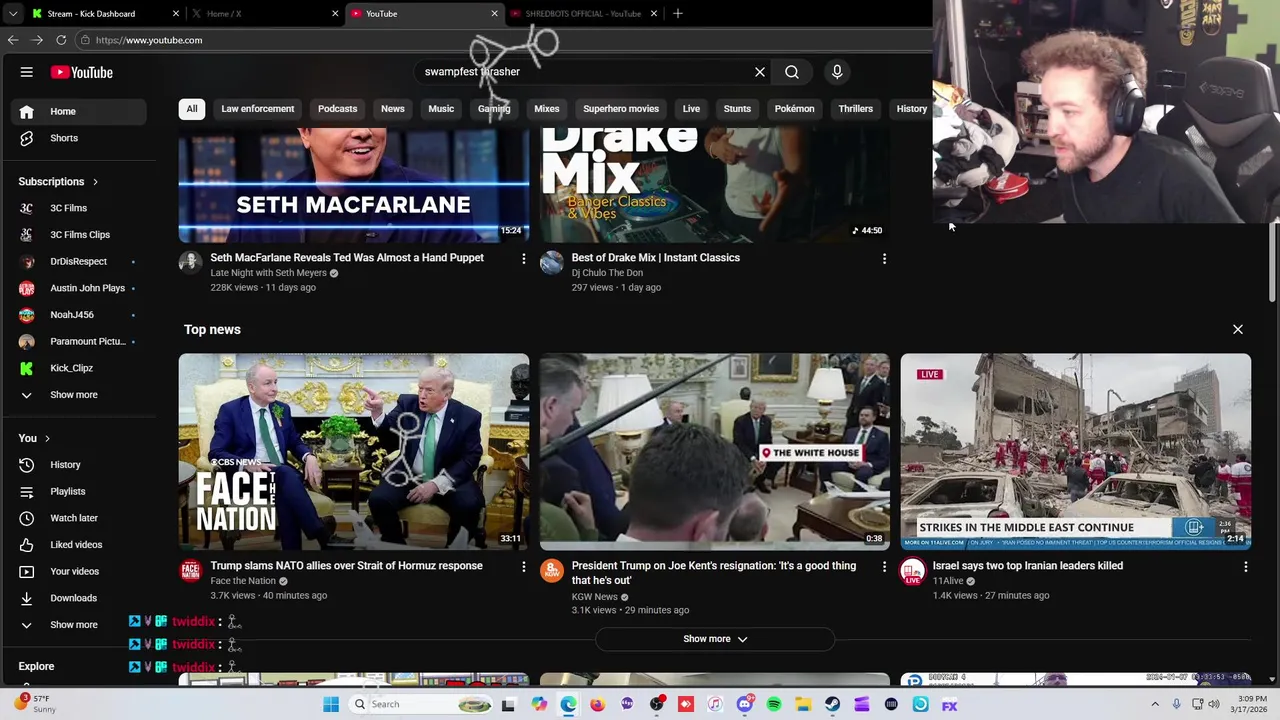Image resolution: width=1280 pixels, height=720 pixels.
Task: Open Spotify from the taskbar
Action: point(774,704)
